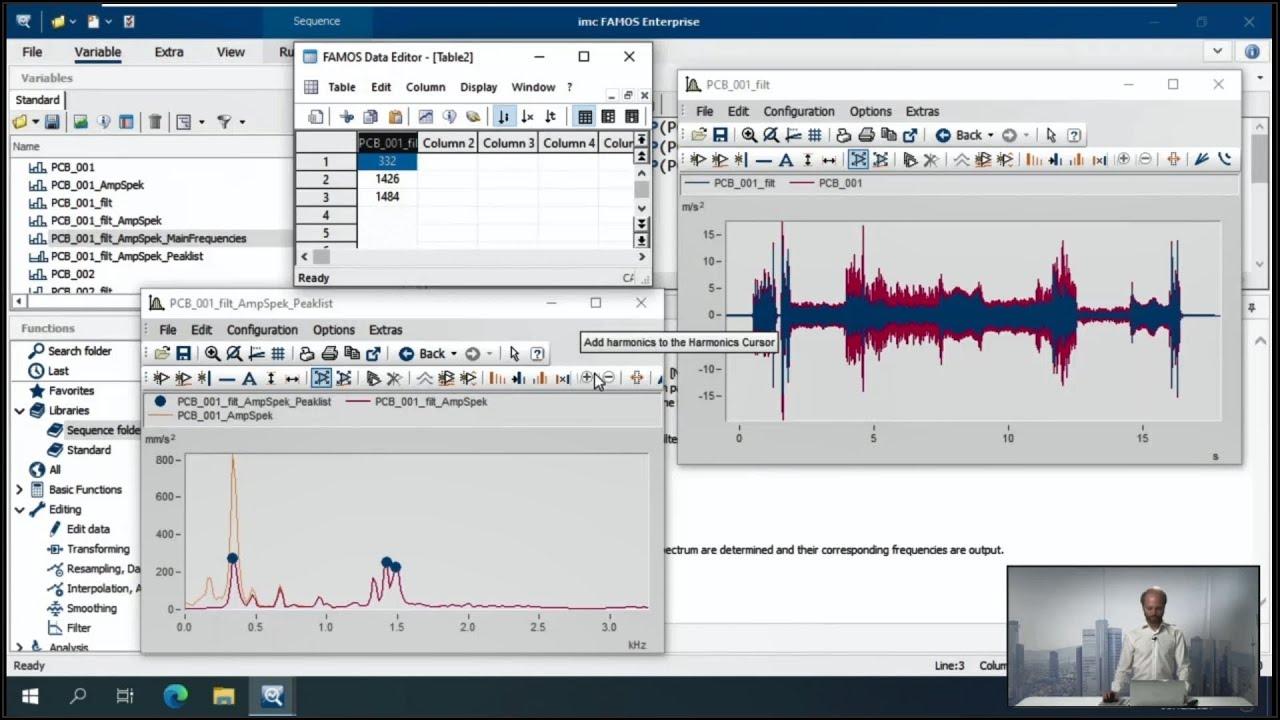Save the Peaklist curve window

pyautogui.click(x=183, y=353)
